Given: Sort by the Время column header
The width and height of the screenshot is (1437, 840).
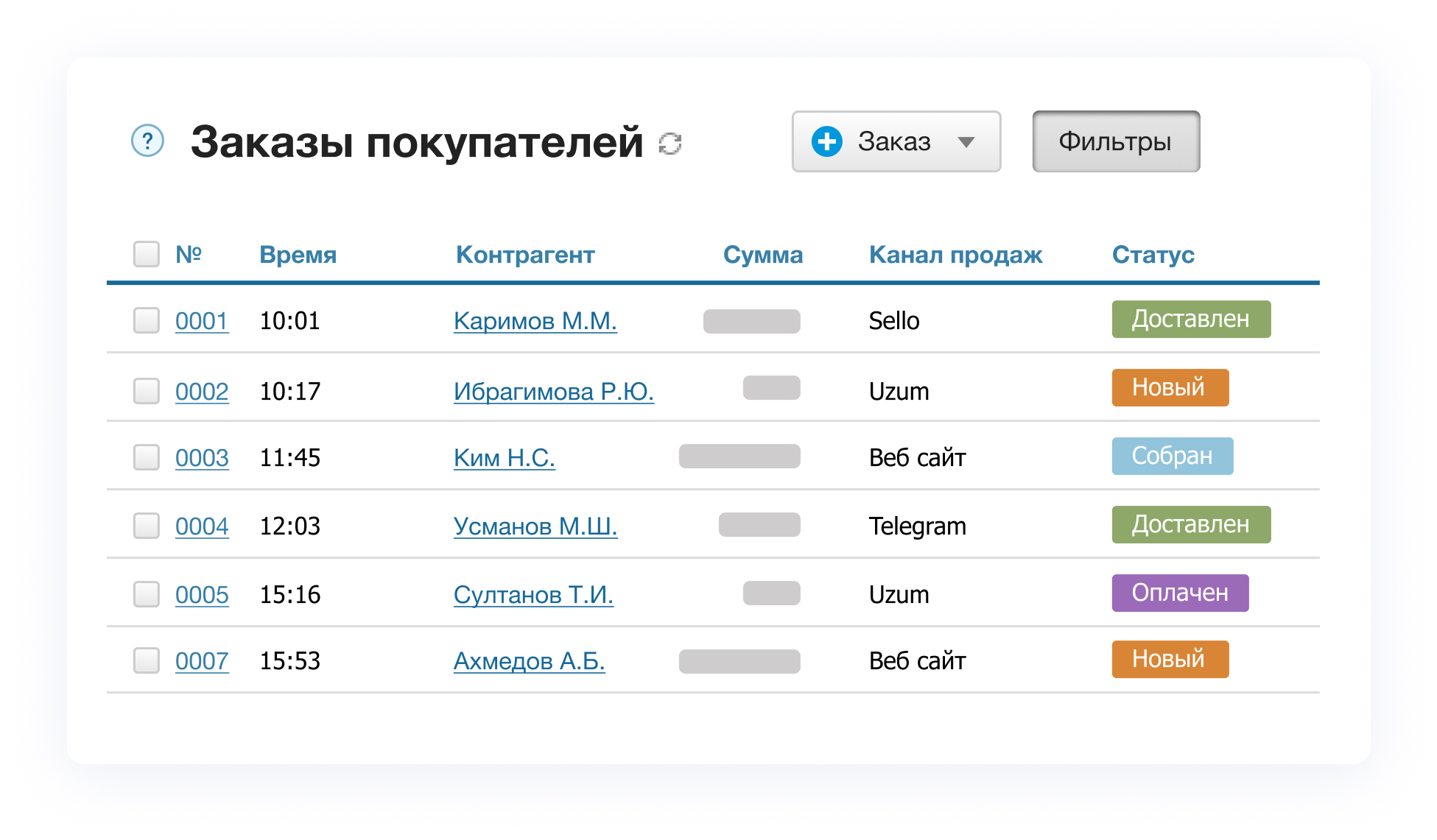Looking at the screenshot, I should [298, 255].
